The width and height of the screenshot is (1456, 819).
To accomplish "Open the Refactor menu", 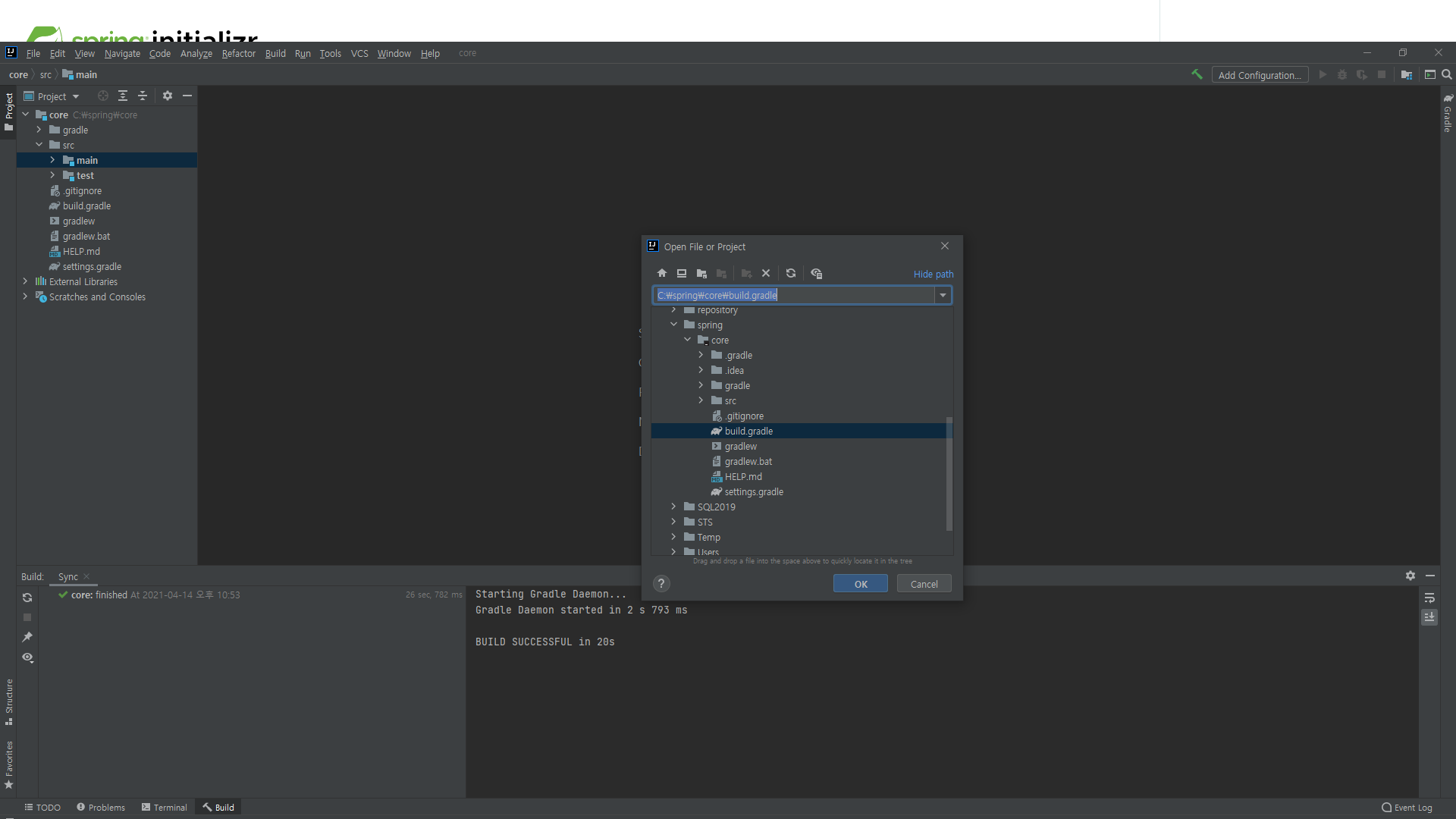I will pos(238,54).
